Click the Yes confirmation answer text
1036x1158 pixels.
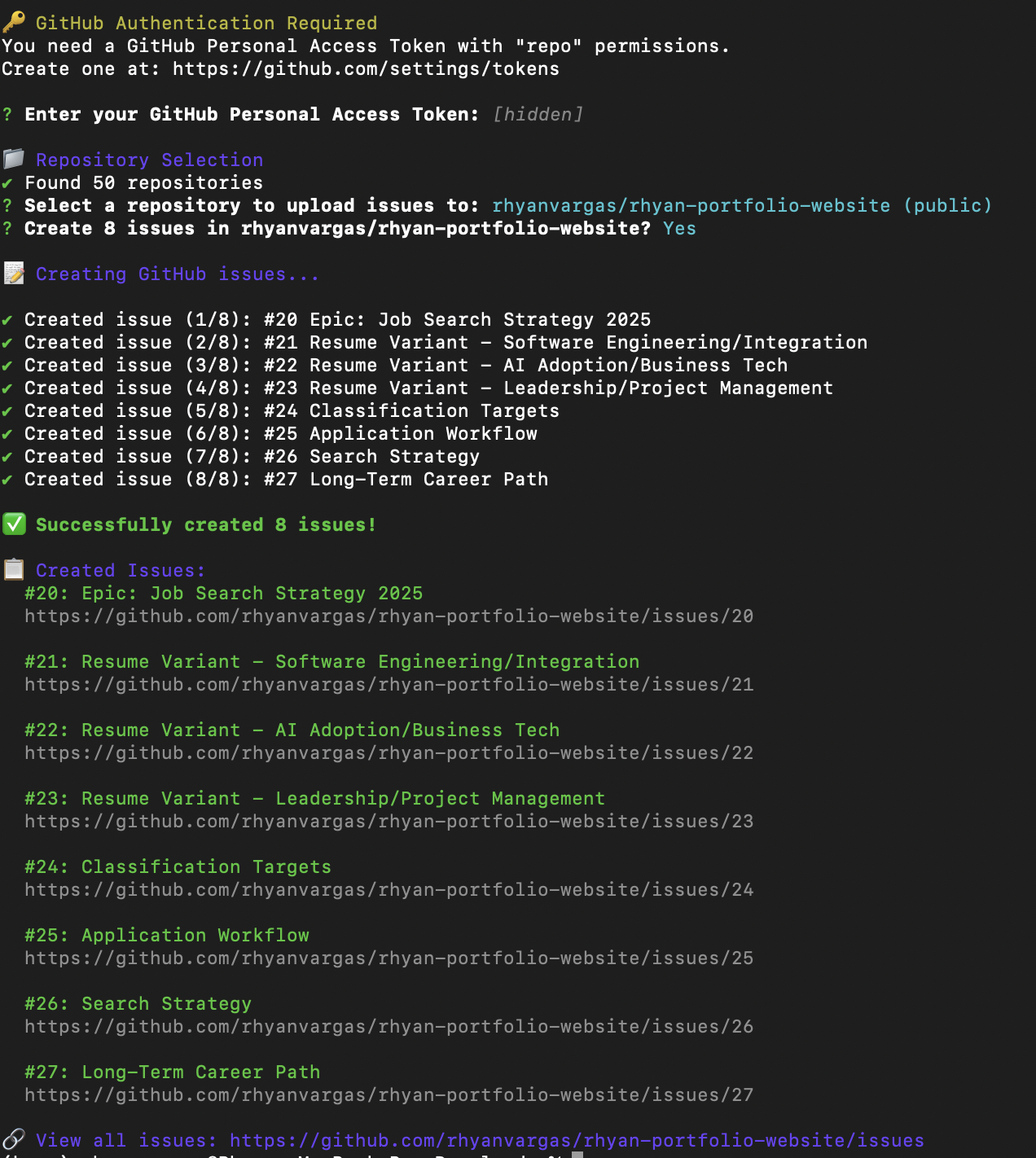click(678, 228)
